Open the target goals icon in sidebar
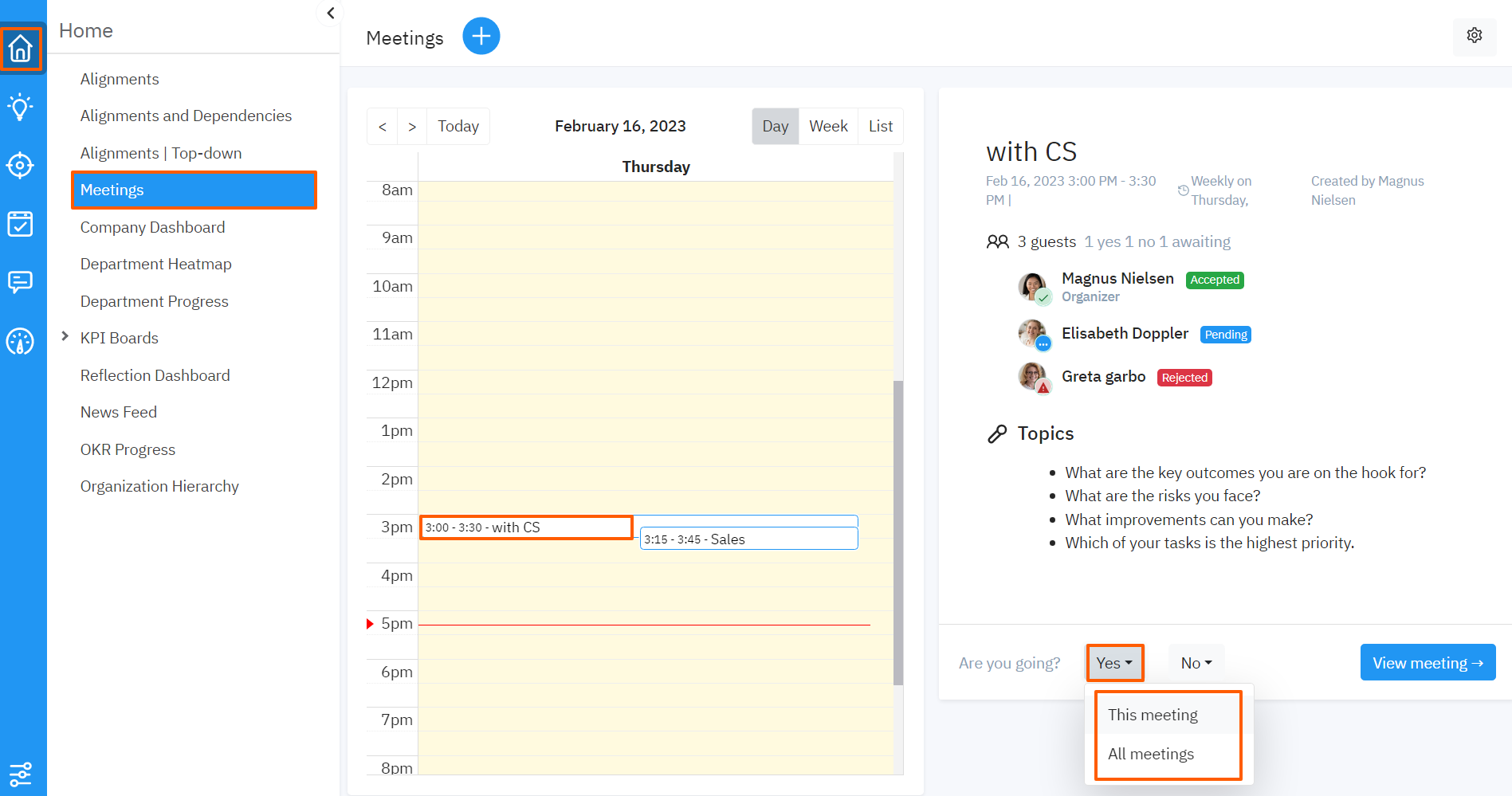 click(21, 166)
